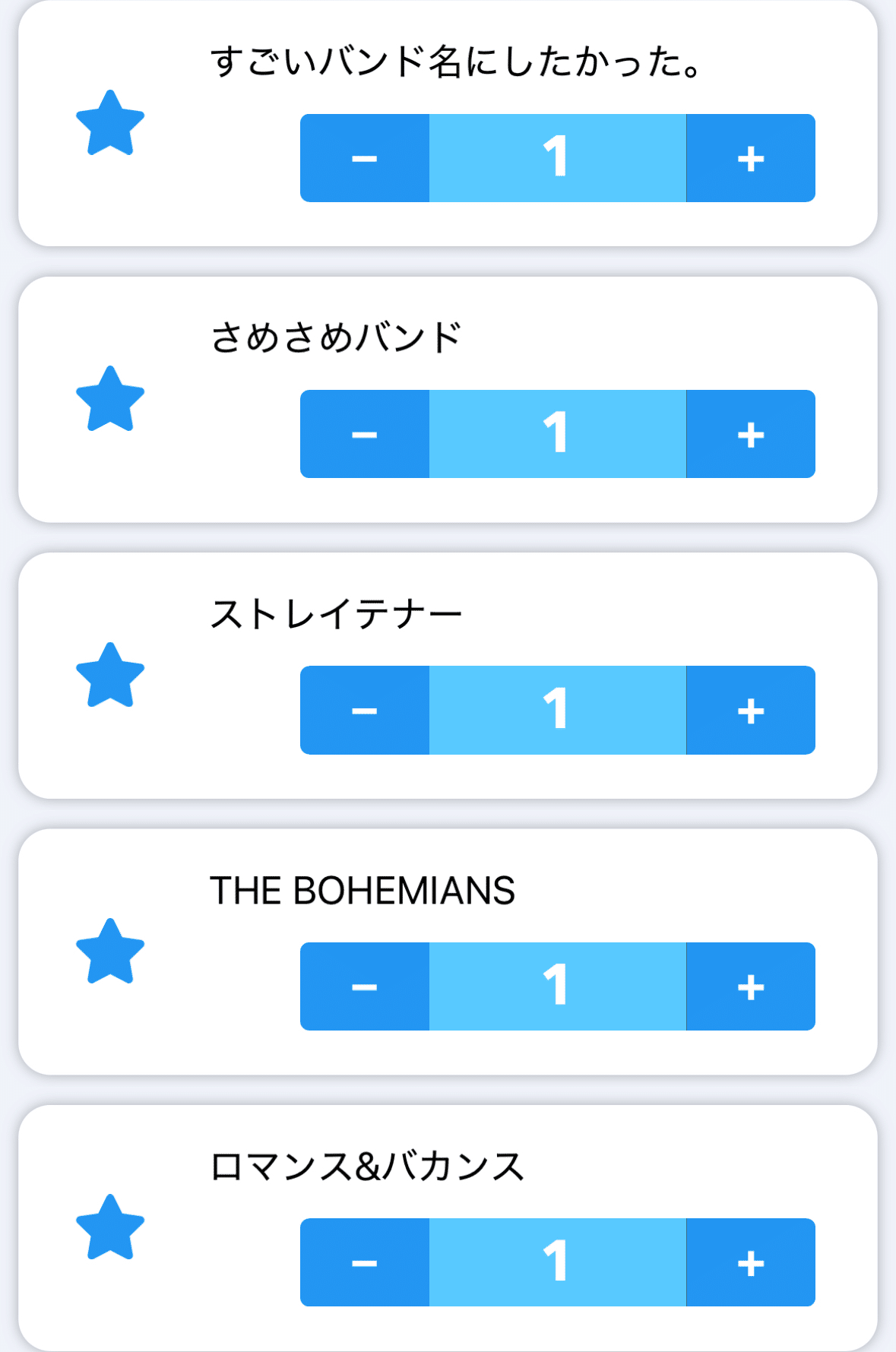The image size is (896, 1352).
Task: Increase count for ストレイテナー
Action: click(x=751, y=710)
